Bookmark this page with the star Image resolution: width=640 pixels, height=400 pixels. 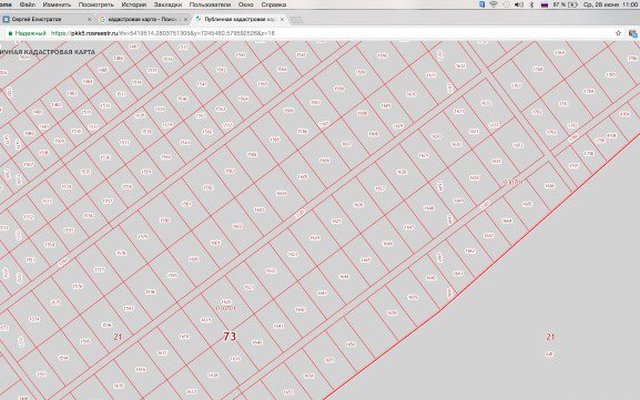click(618, 33)
